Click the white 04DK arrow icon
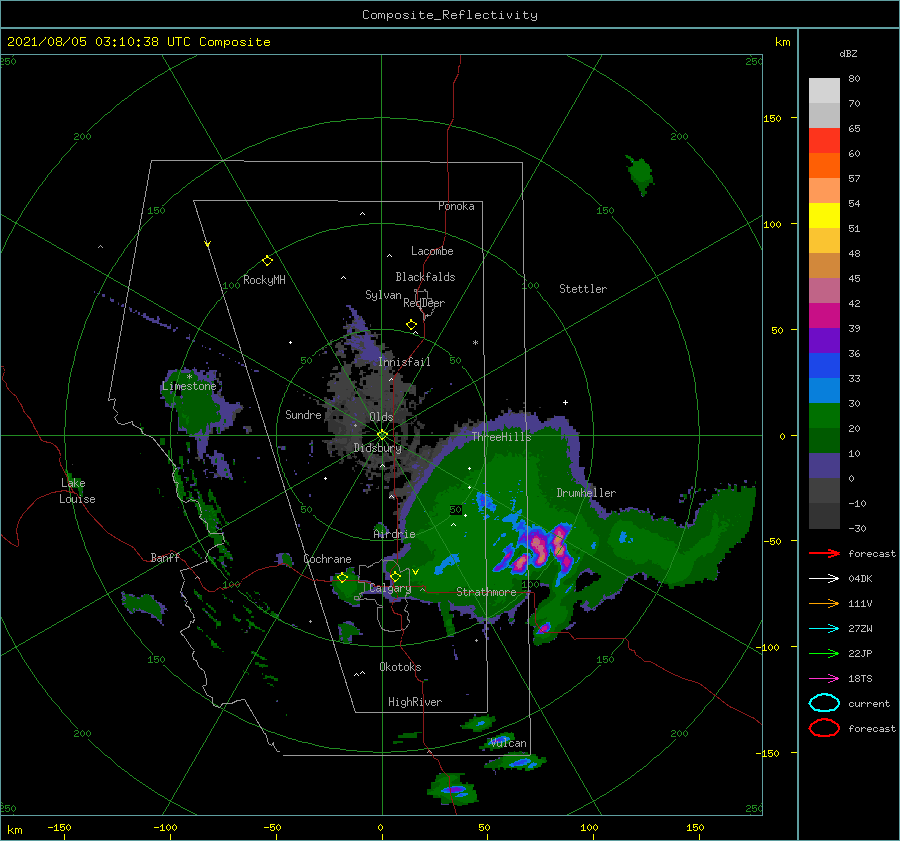900x841 pixels. pos(824,579)
